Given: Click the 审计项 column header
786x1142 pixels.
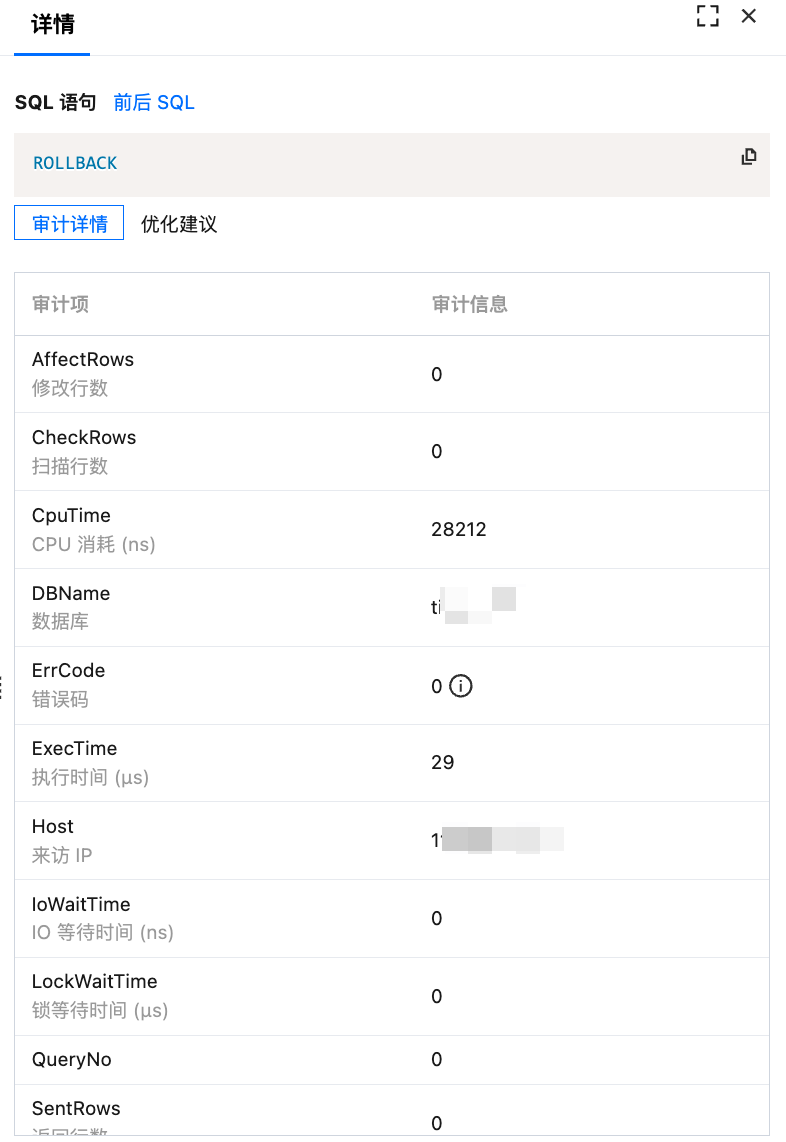Looking at the screenshot, I should 60,304.
